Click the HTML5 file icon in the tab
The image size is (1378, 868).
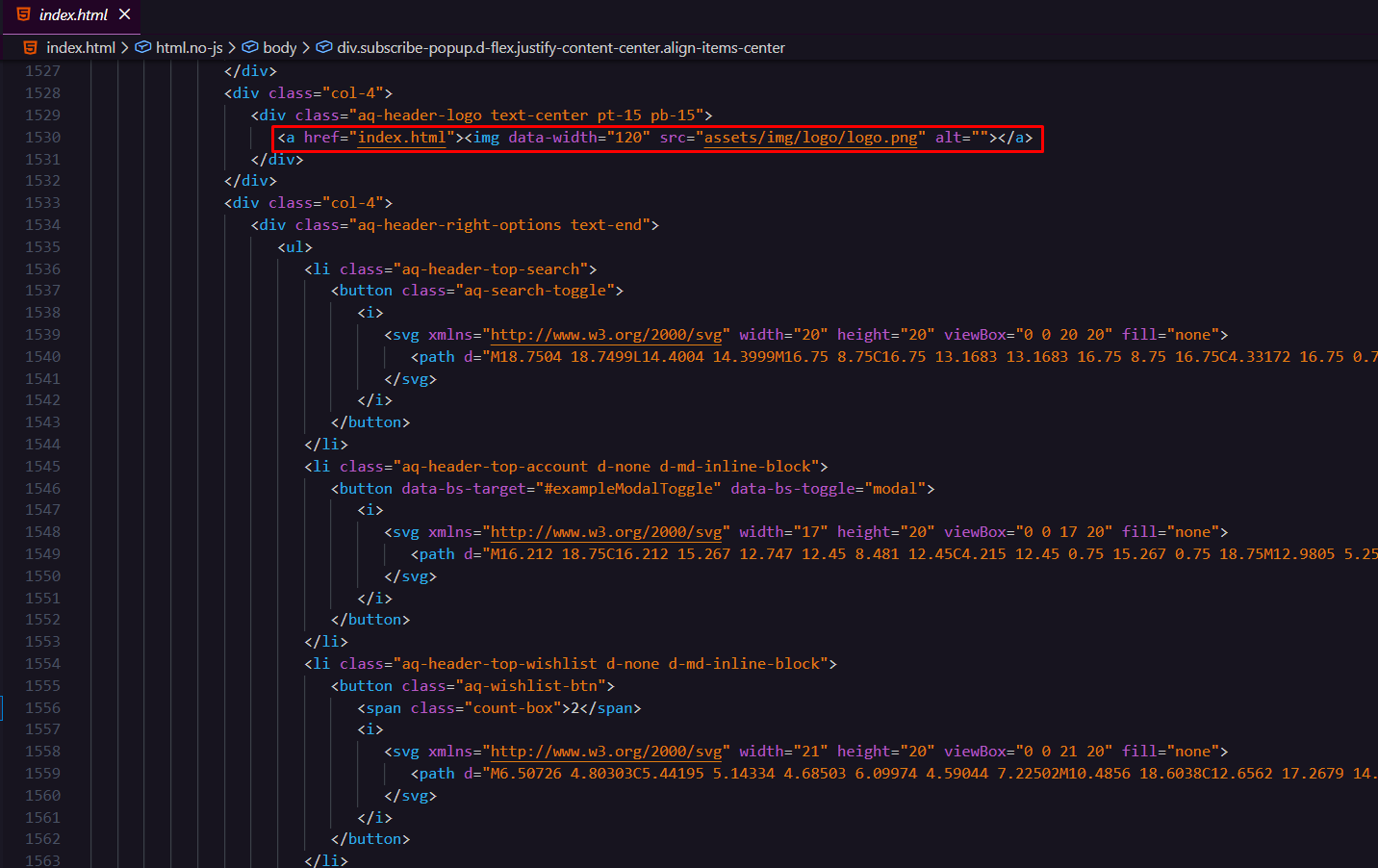pyautogui.click(x=23, y=14)
